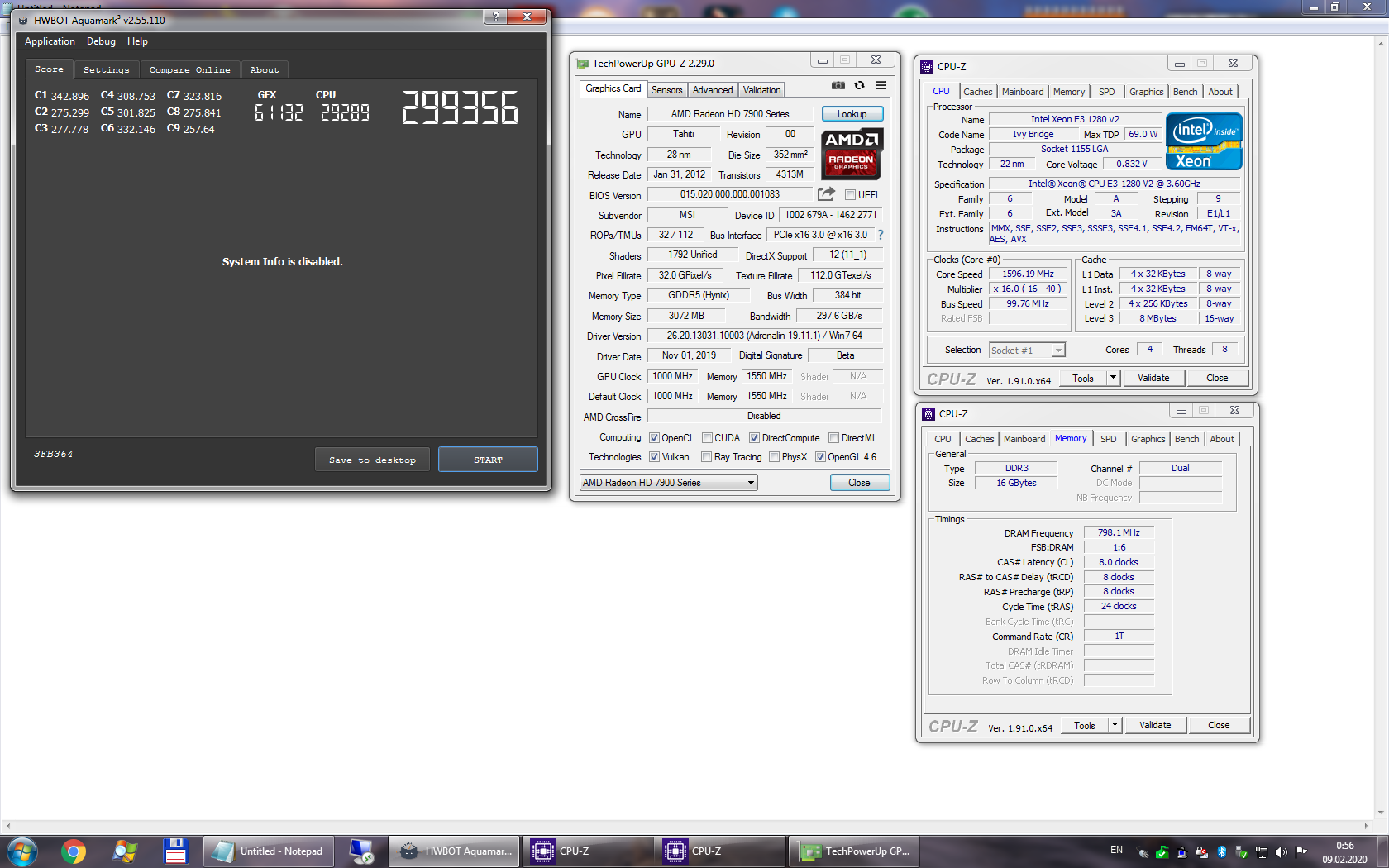Image resolution: width=1389 pixels, height=868 pixels.
Task: Click the horizontal scrollbar in Notepad window
Action: pyautogui.click(x=686, y=826)
